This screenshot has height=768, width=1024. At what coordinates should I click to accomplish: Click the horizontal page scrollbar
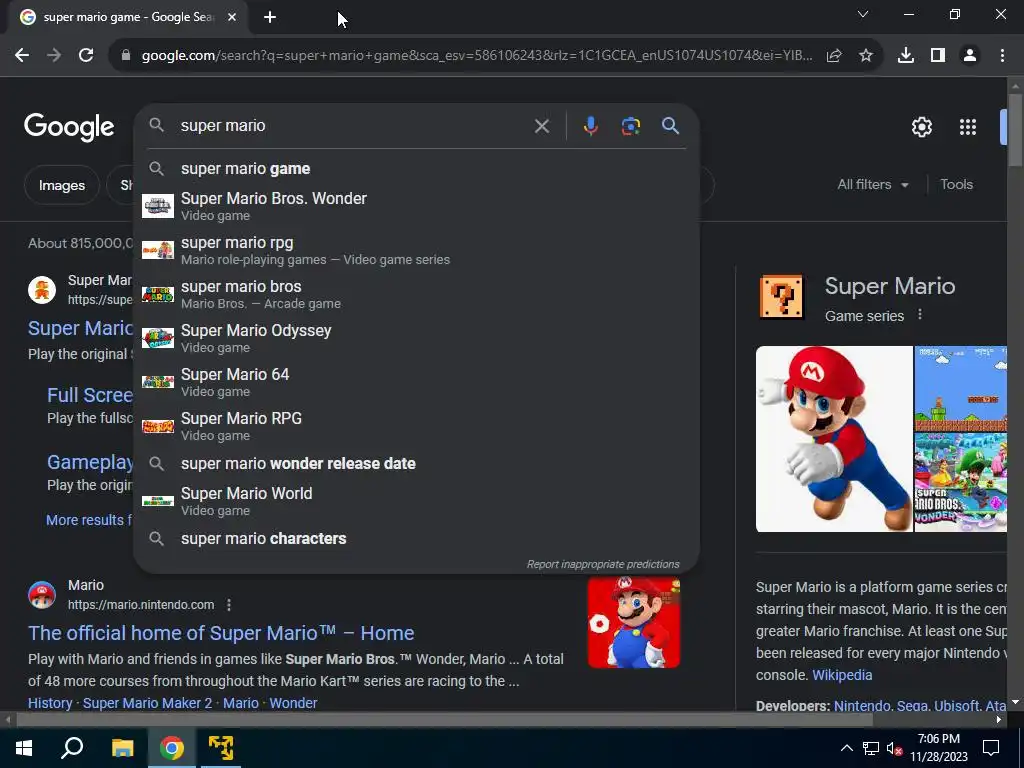444,720
